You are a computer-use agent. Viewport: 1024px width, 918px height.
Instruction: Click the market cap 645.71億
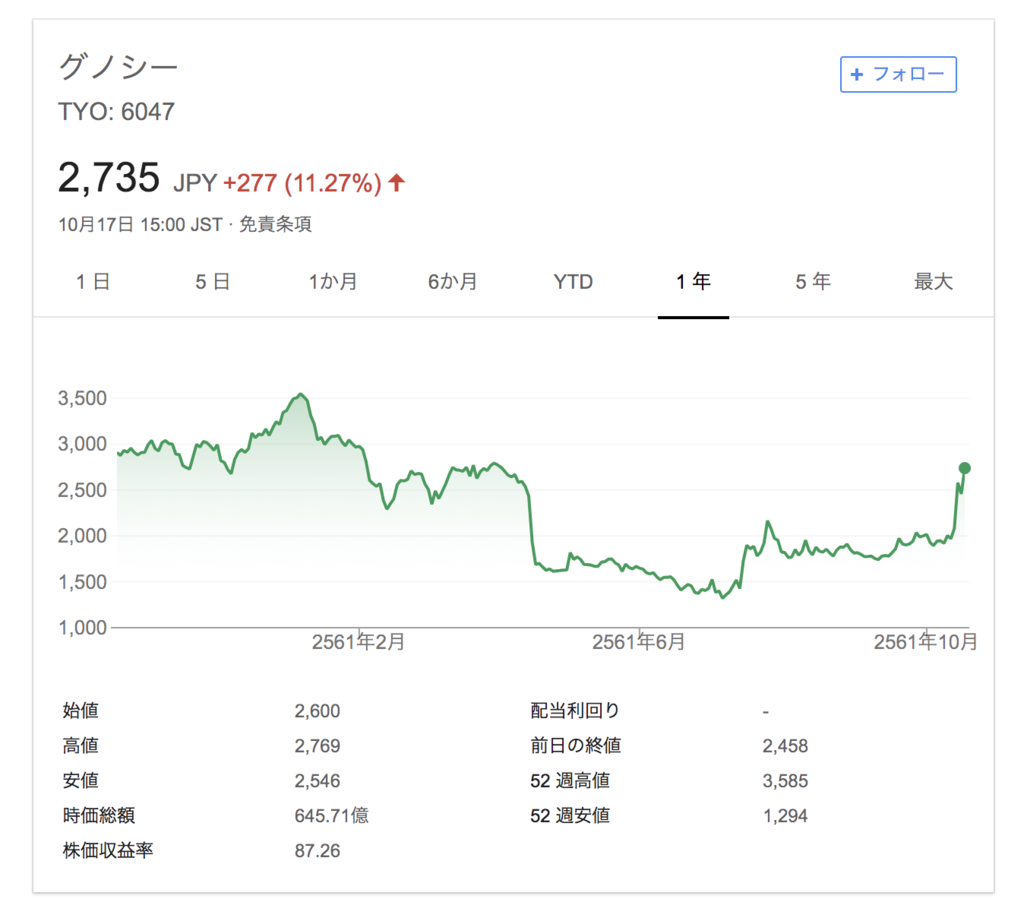point(332,815)
